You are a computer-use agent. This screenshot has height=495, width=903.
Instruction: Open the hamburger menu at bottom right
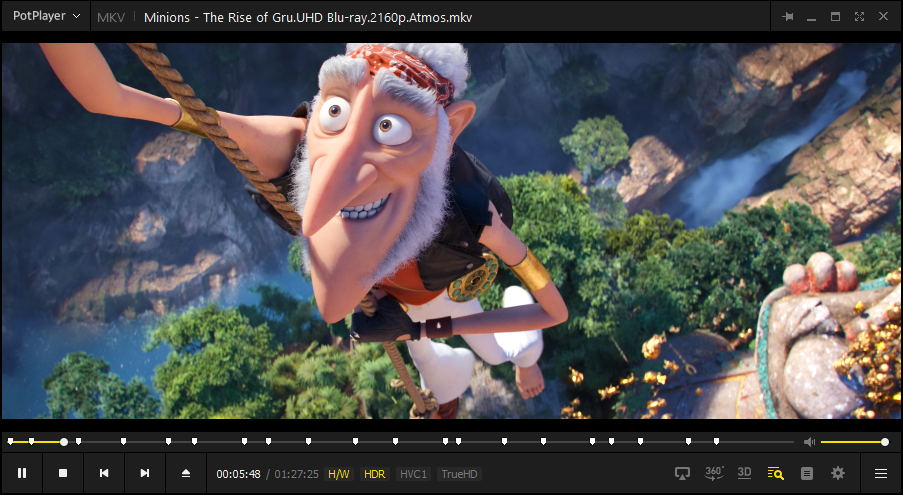[x=881, y=473]
